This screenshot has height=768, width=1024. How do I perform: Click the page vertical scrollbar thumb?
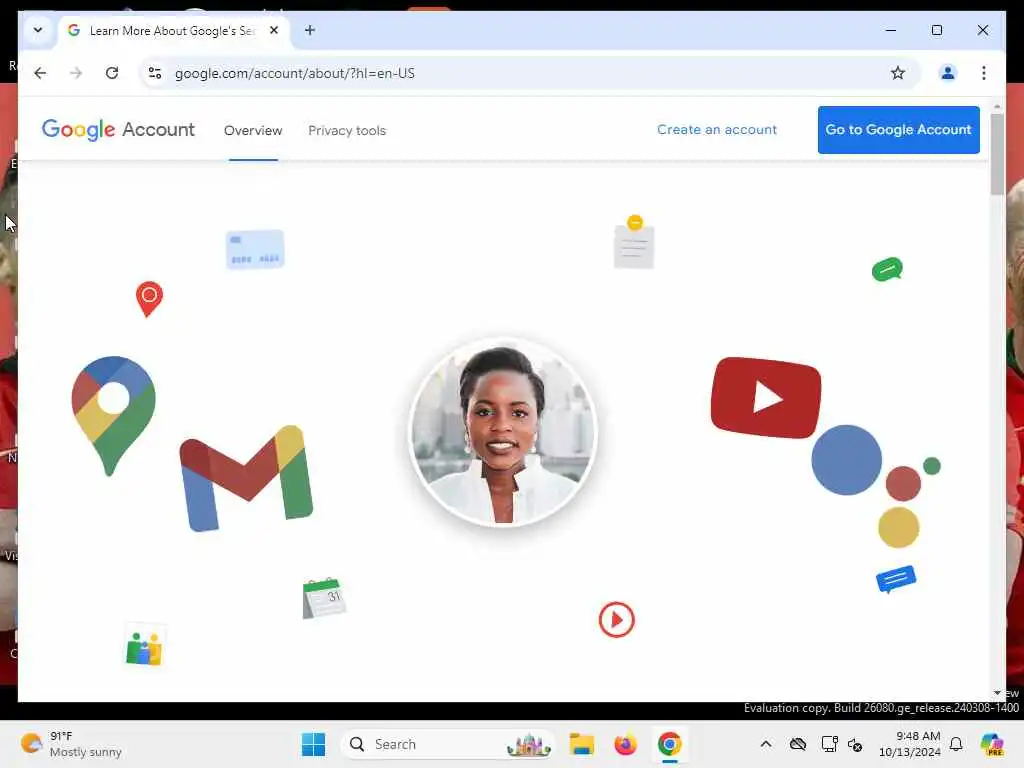(x=997, y=154)
